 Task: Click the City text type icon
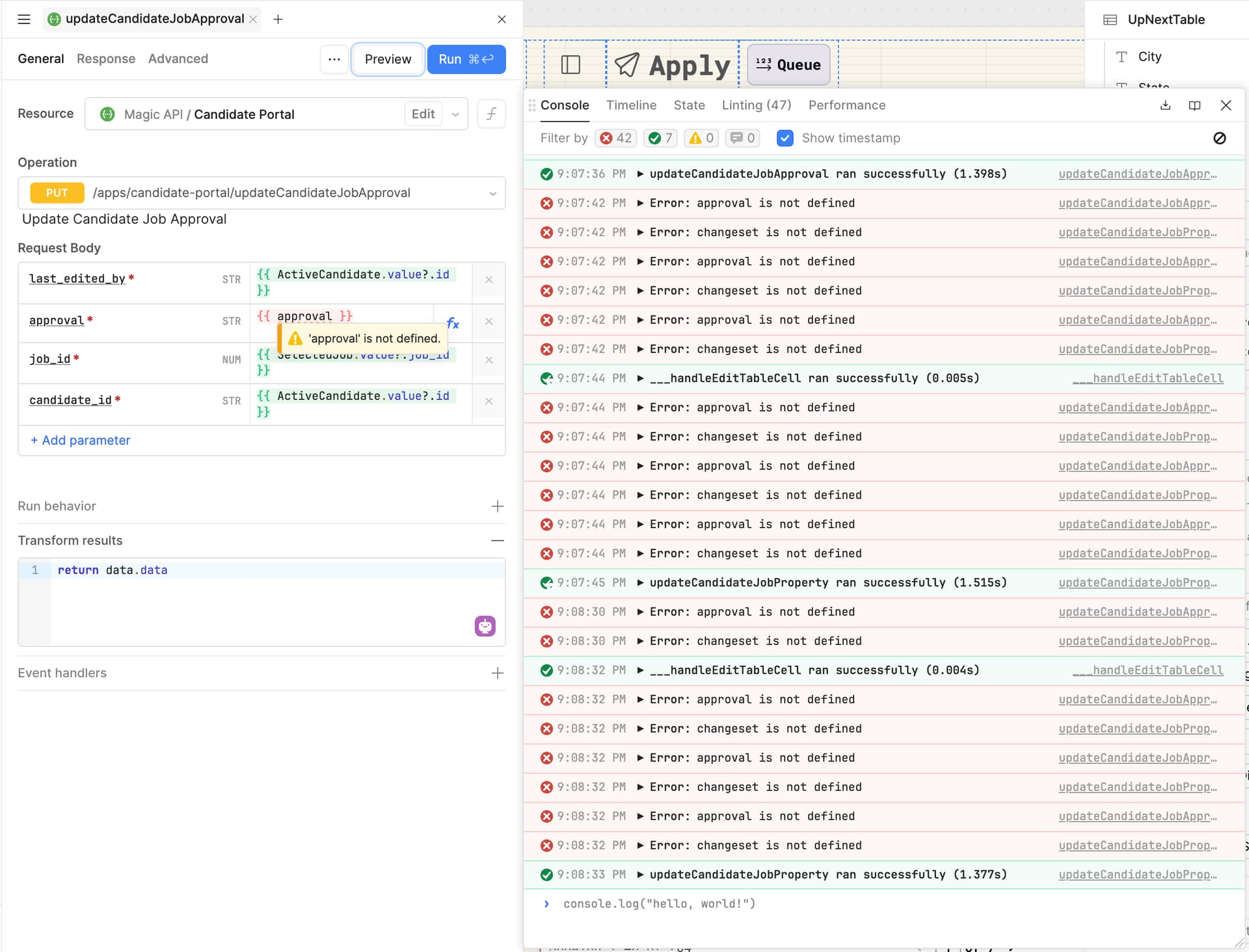[1121, 57]
